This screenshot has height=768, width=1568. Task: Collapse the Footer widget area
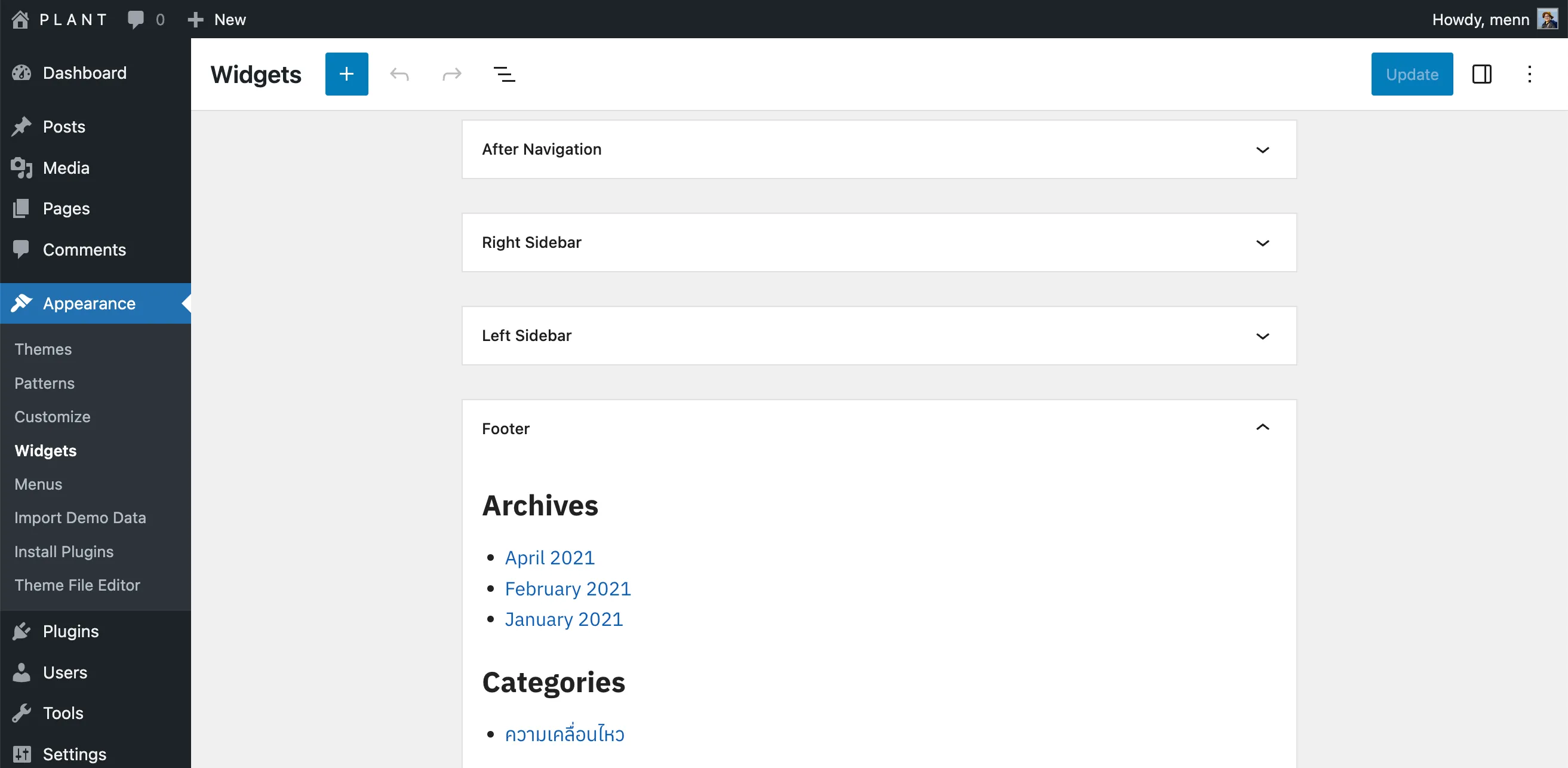(x=1263, y=428)
